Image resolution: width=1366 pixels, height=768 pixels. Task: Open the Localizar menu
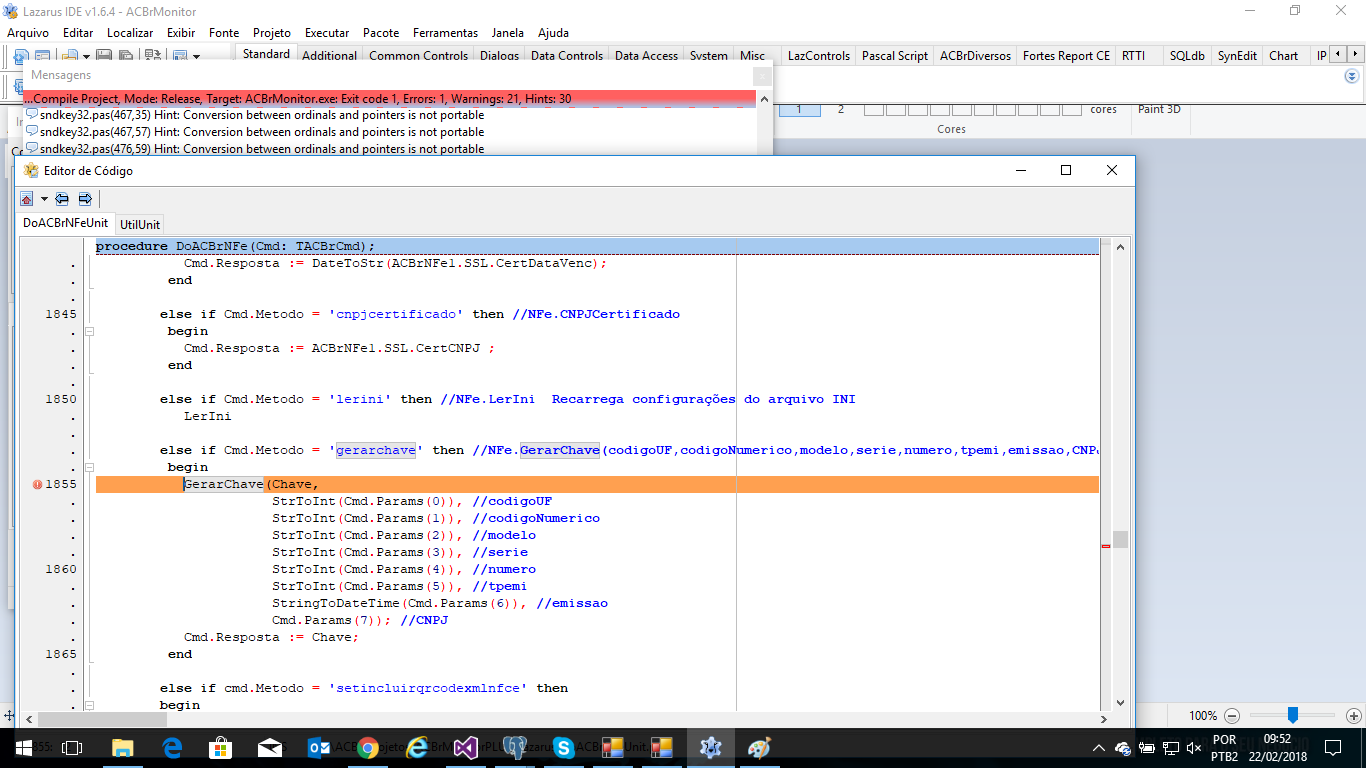tap(130, 32)
